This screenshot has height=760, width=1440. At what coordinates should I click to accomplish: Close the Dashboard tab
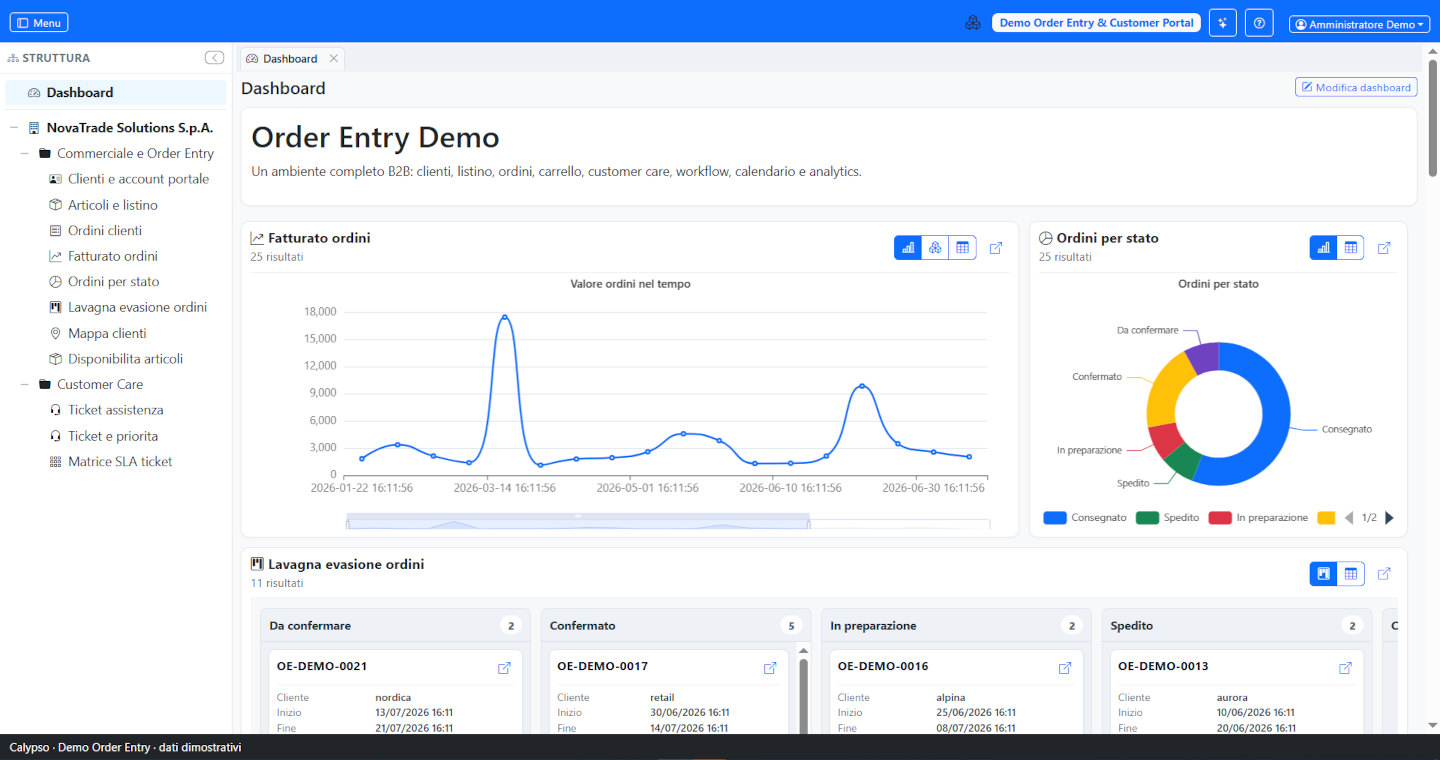tap(334, 59)
